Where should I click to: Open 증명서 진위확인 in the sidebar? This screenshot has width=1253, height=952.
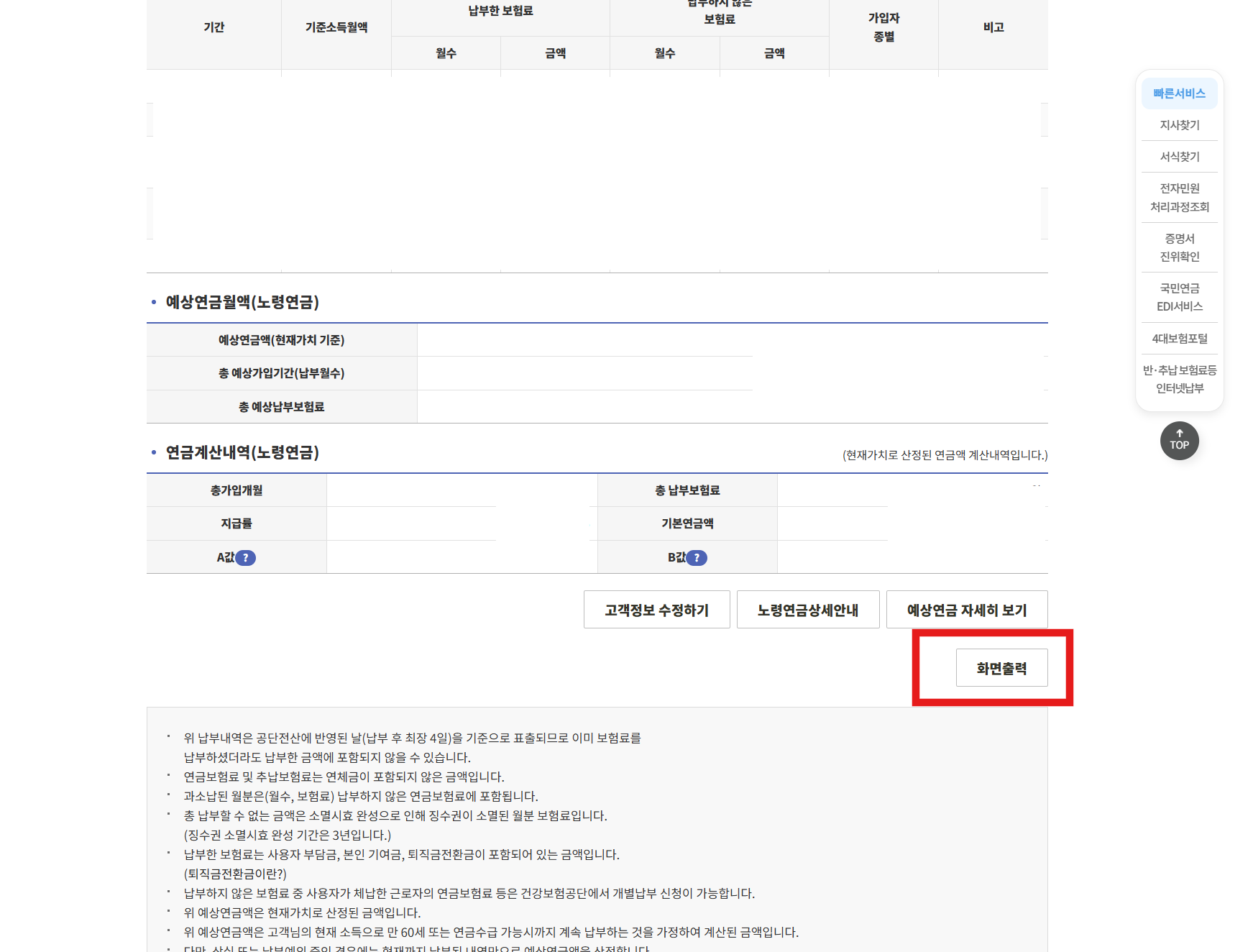tap(1179, 247)
